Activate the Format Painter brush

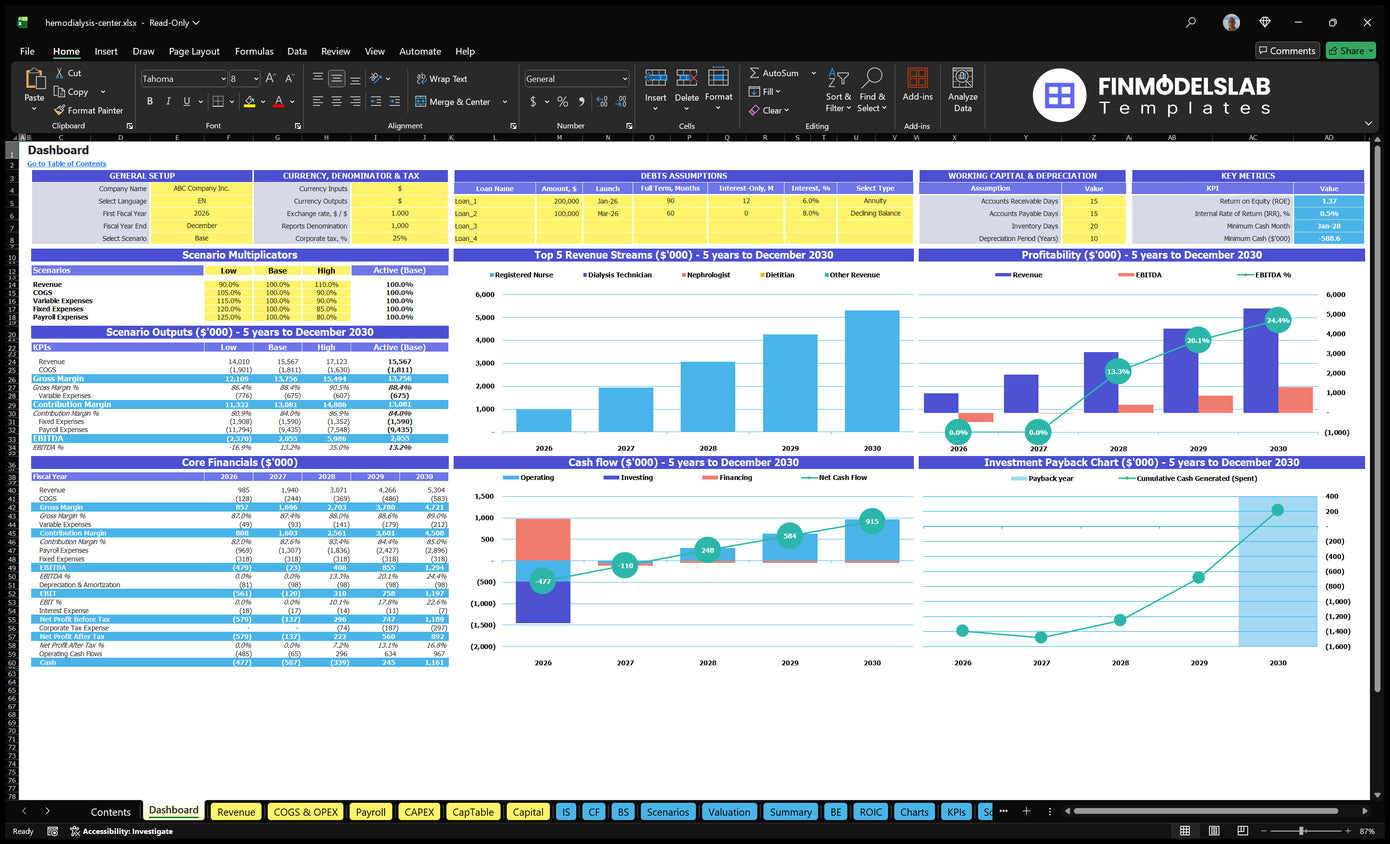pyautogui.click(x=60, y=110)
